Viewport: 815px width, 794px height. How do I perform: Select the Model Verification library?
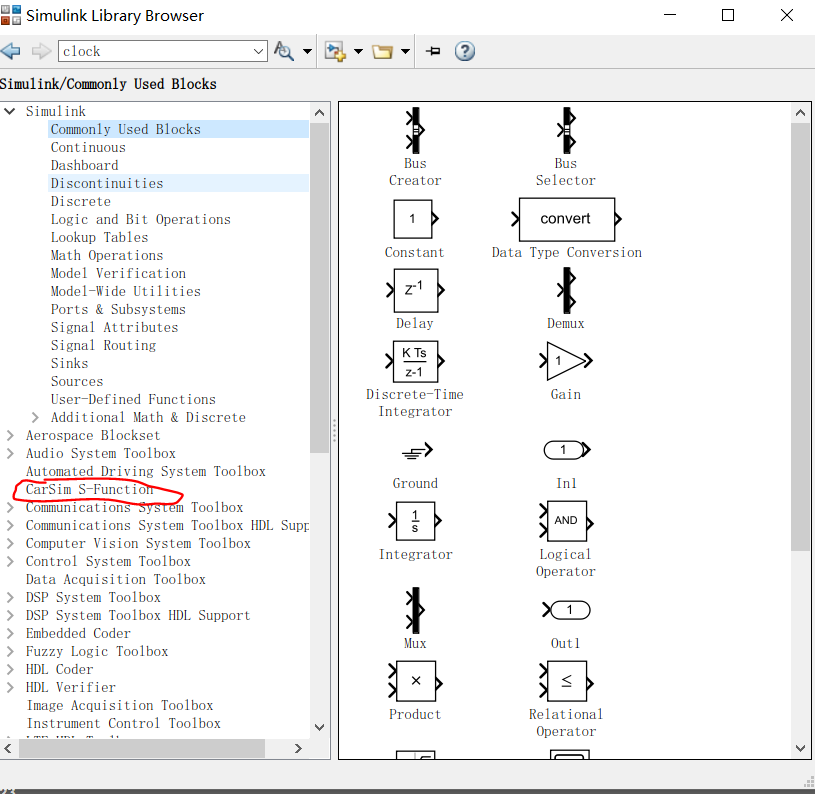118,273
